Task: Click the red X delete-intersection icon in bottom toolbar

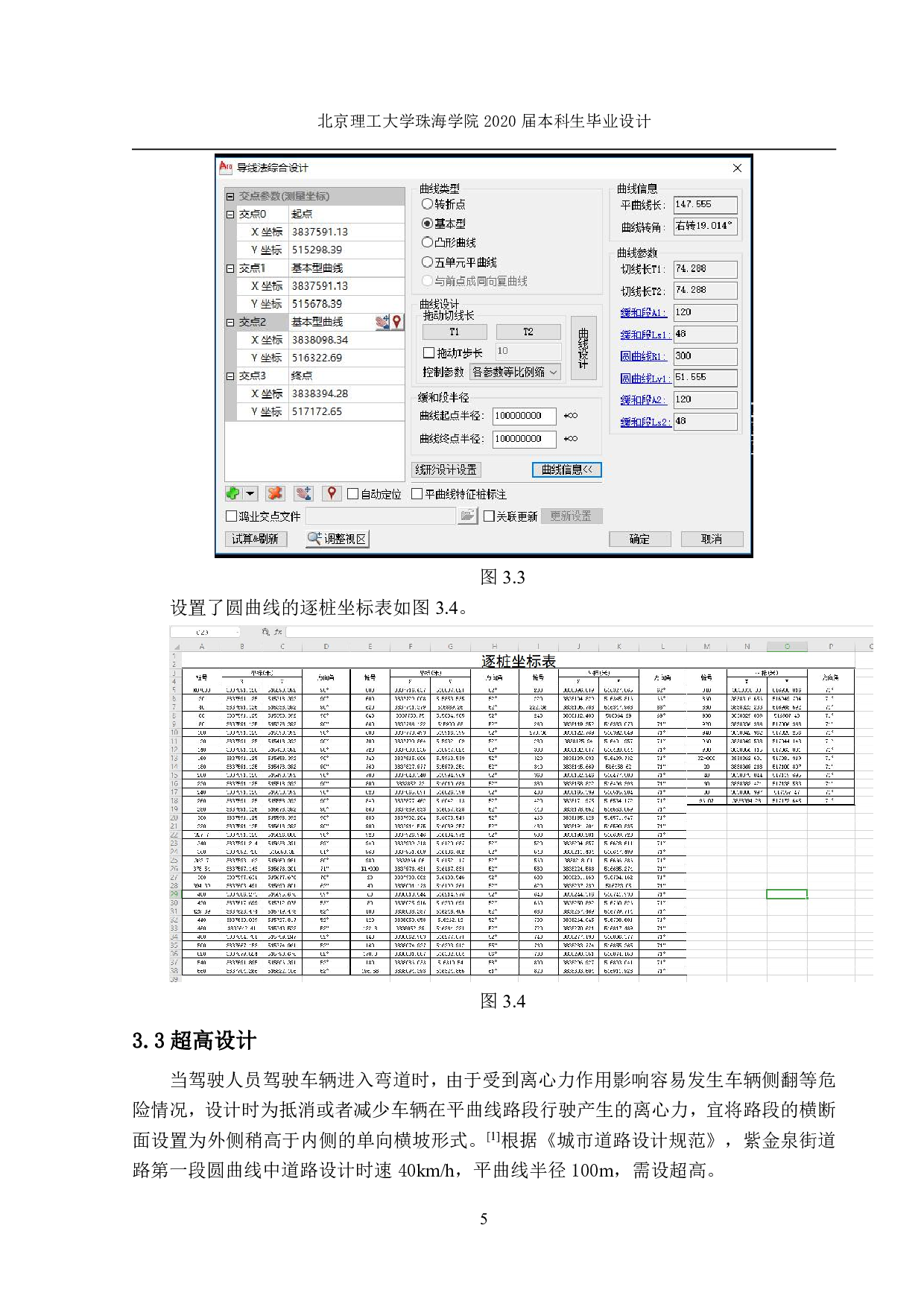Action: (x=276, y=493)
